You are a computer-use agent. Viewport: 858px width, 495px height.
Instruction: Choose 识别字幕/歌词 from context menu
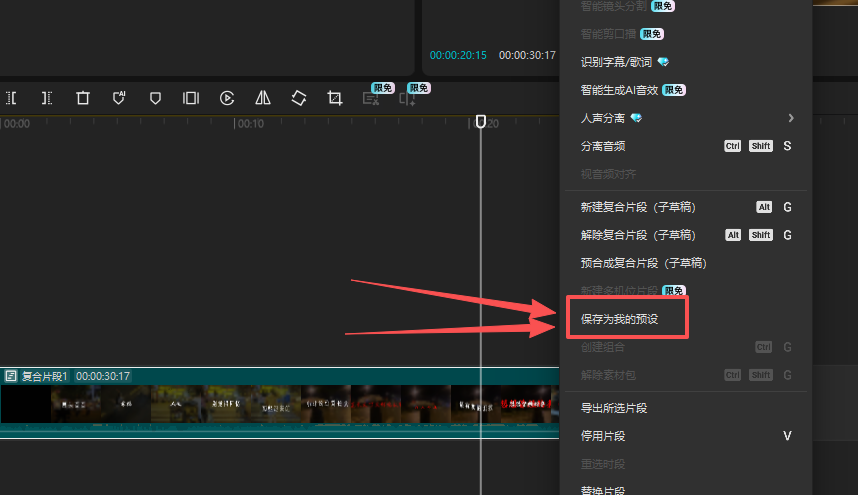[x=614, y=62]
